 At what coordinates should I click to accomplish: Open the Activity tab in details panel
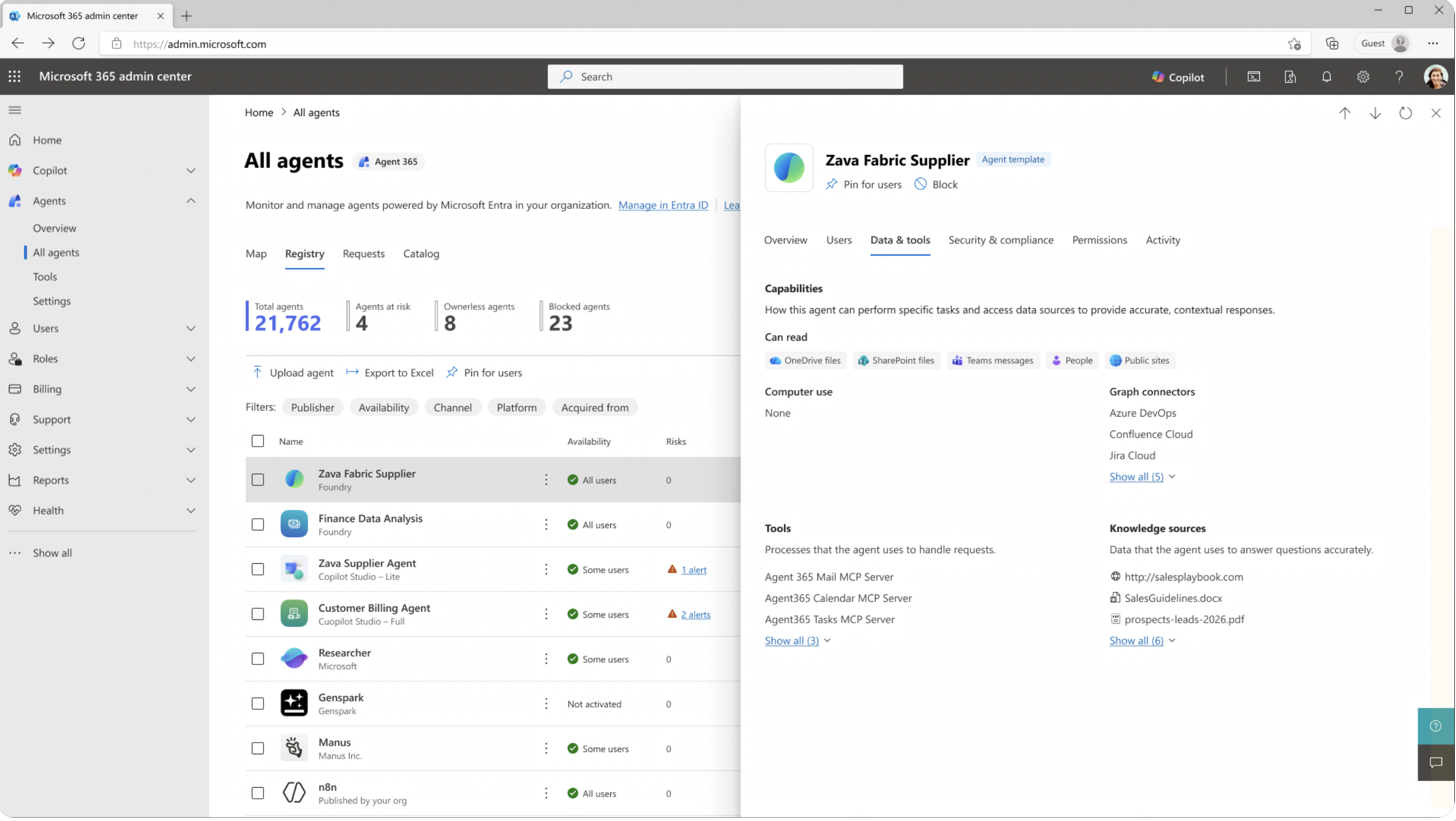1163,240
